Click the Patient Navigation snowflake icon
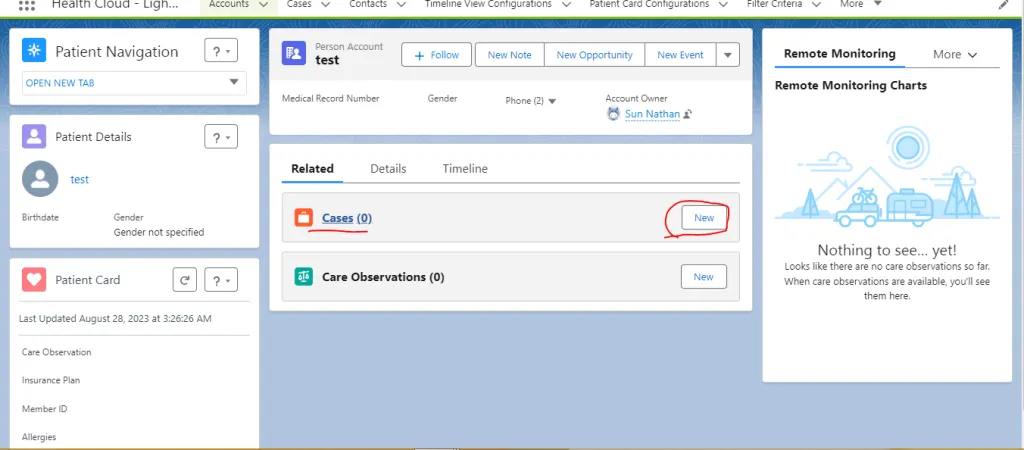 [34, 50]
